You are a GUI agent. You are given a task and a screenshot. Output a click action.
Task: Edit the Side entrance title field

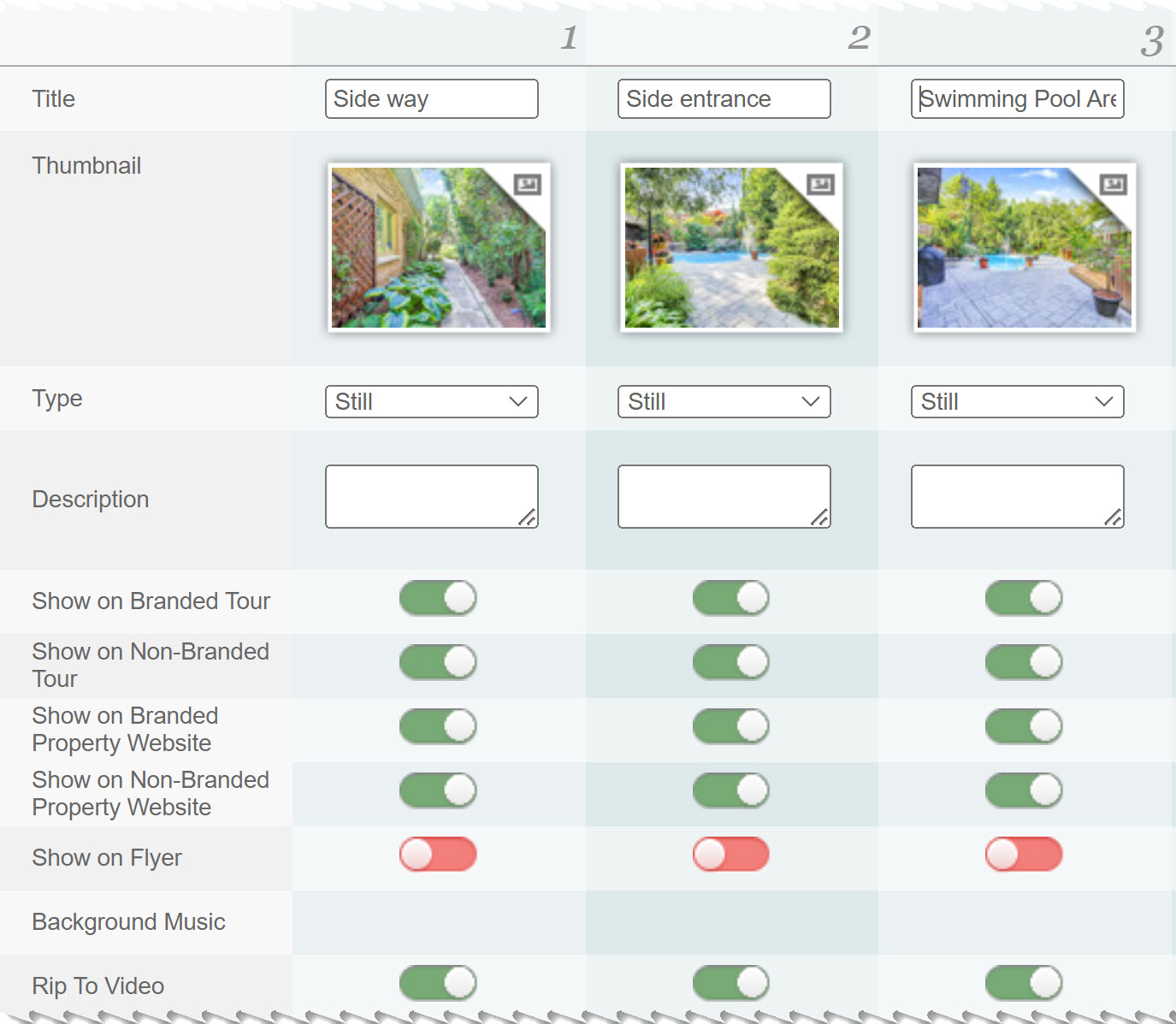[x=724, y=99]
